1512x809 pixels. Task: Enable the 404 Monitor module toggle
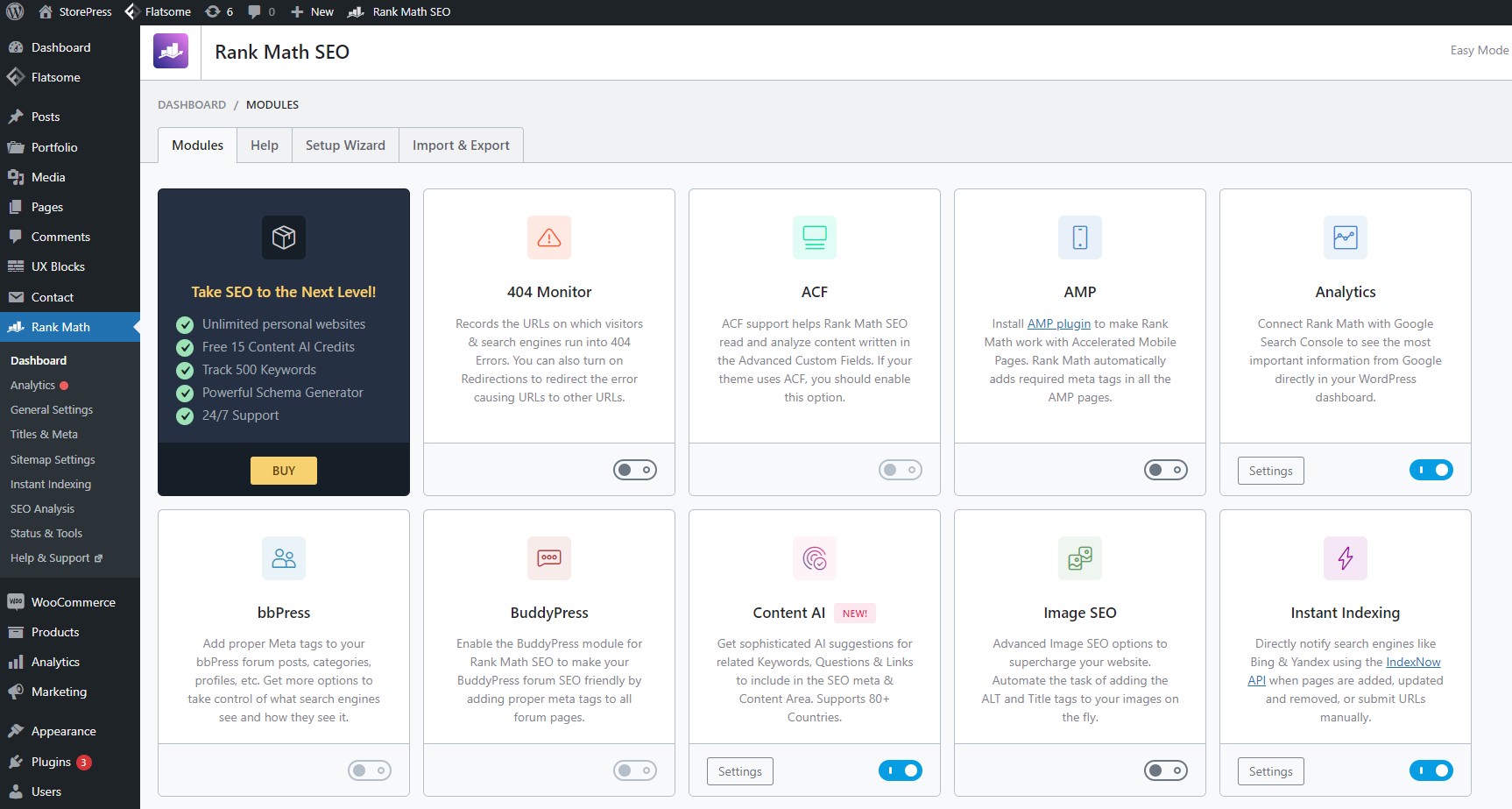(x=635, y=470)
